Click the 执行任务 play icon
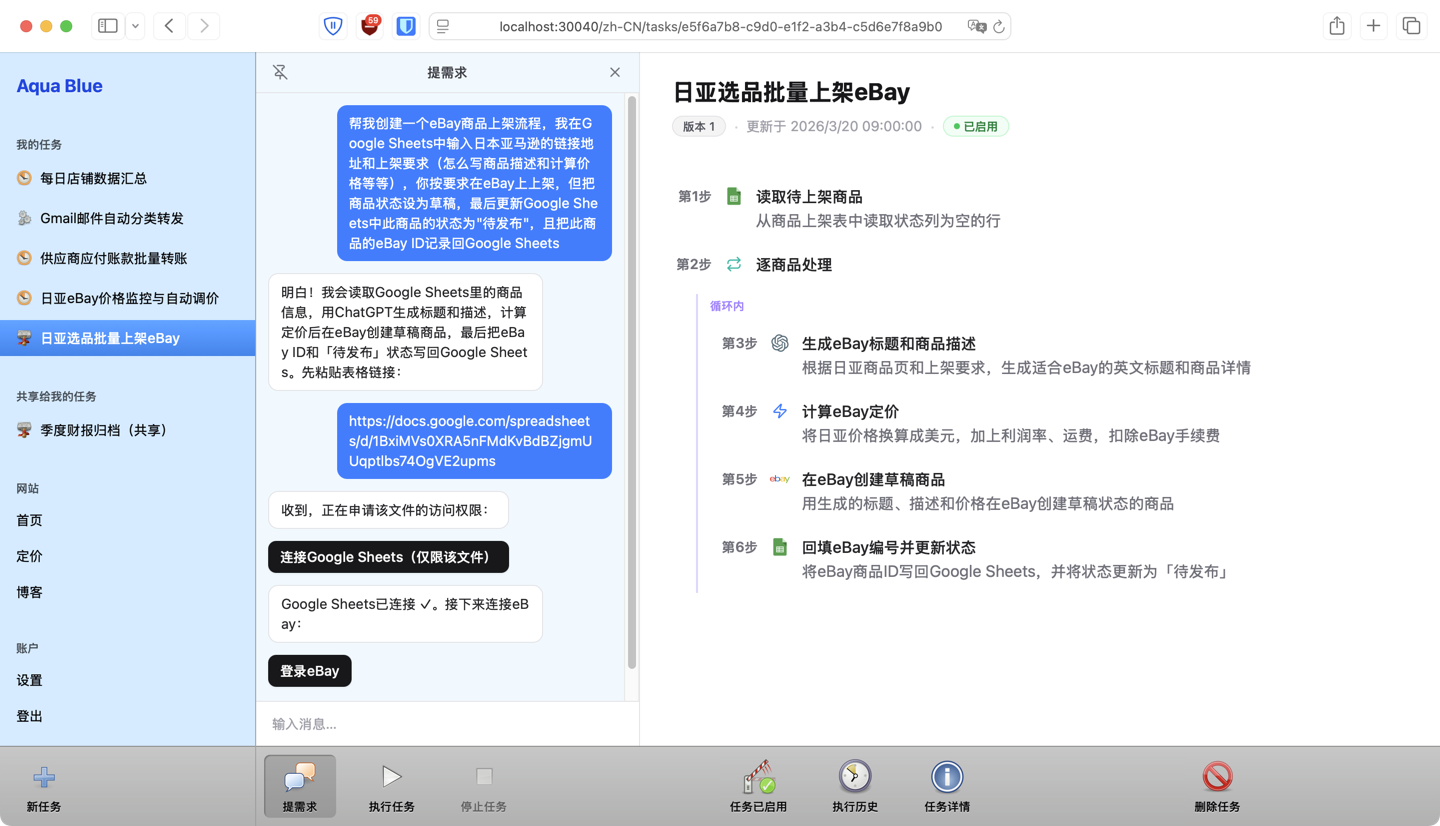 (391, 778)
